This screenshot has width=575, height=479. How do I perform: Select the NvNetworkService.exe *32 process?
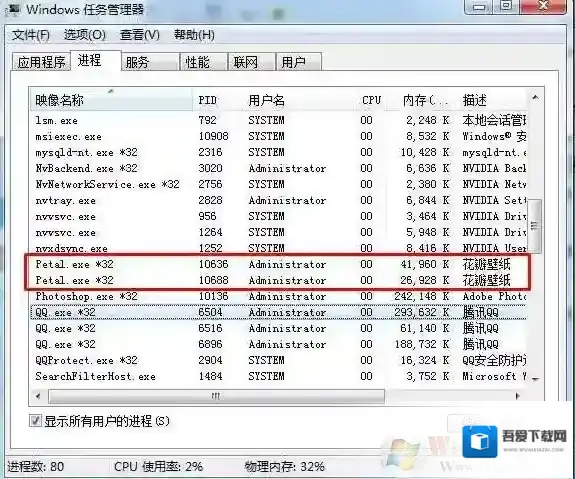279,184
